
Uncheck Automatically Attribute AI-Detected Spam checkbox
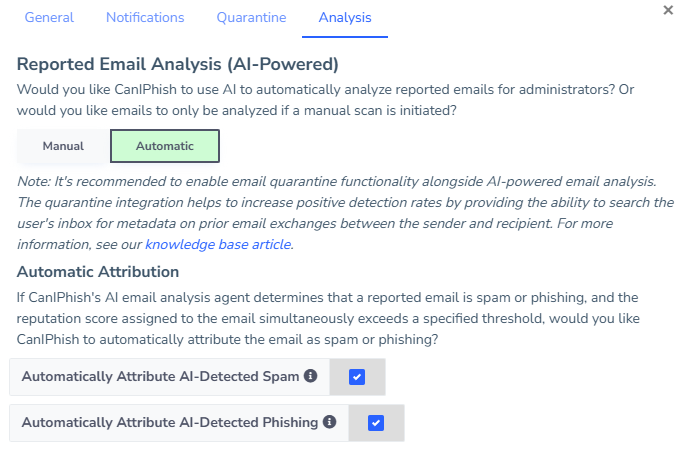(357, 377)
